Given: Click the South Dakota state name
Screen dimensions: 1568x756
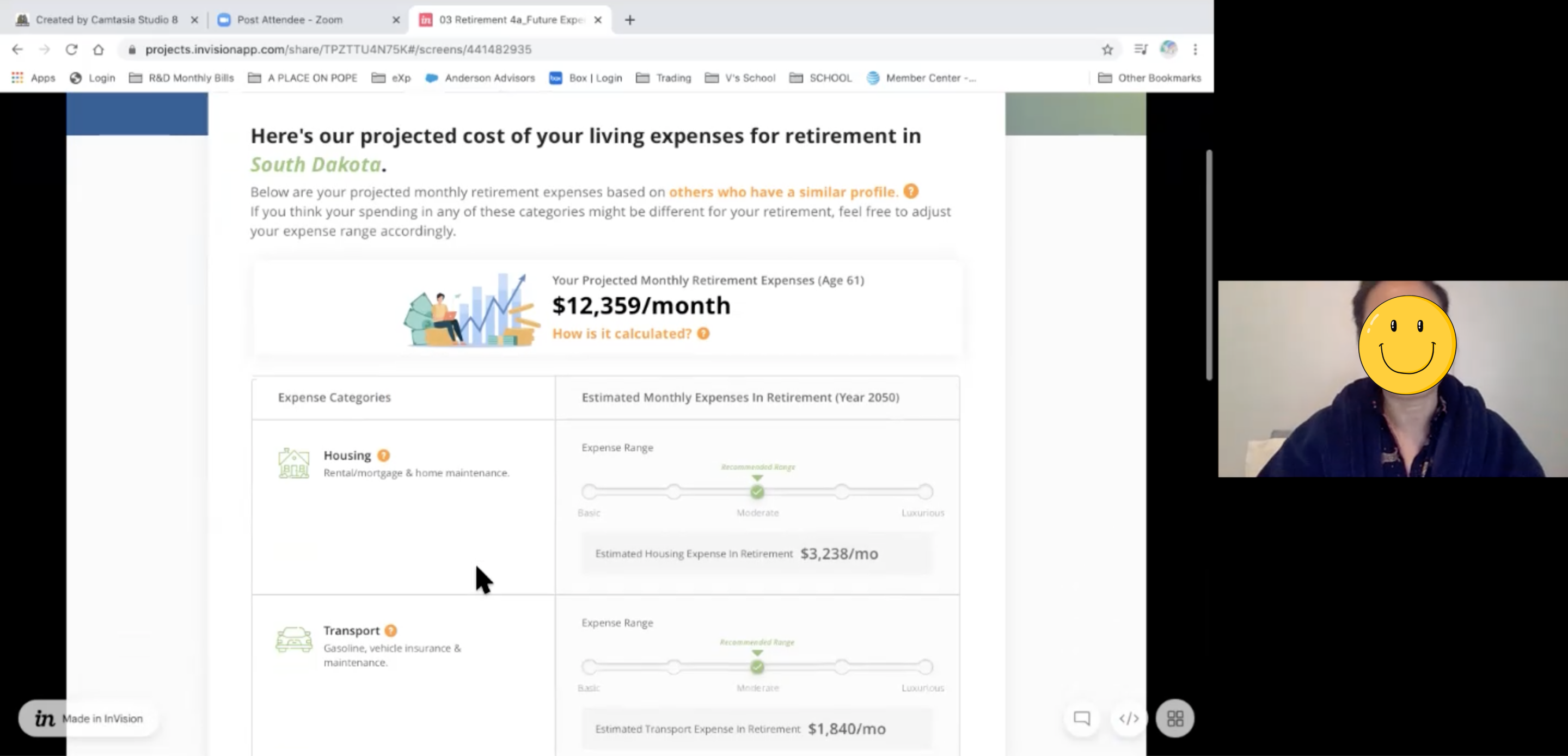Looking at the screenshot, I should pyautogui.click(x=316, y=164).
